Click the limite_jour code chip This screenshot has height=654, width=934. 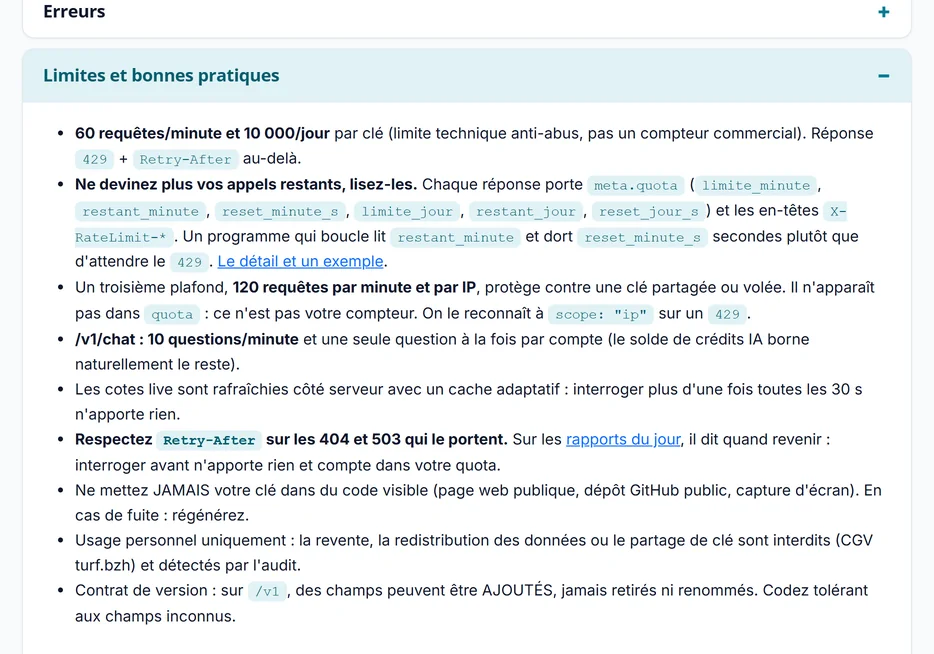click(x=407, y=211)
